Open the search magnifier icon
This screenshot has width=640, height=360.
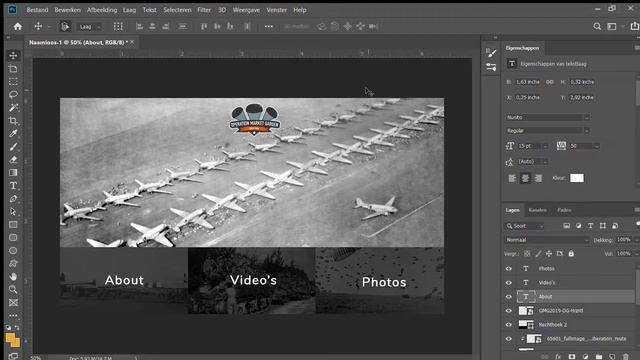pyautogui.click(x=597, y=27)
